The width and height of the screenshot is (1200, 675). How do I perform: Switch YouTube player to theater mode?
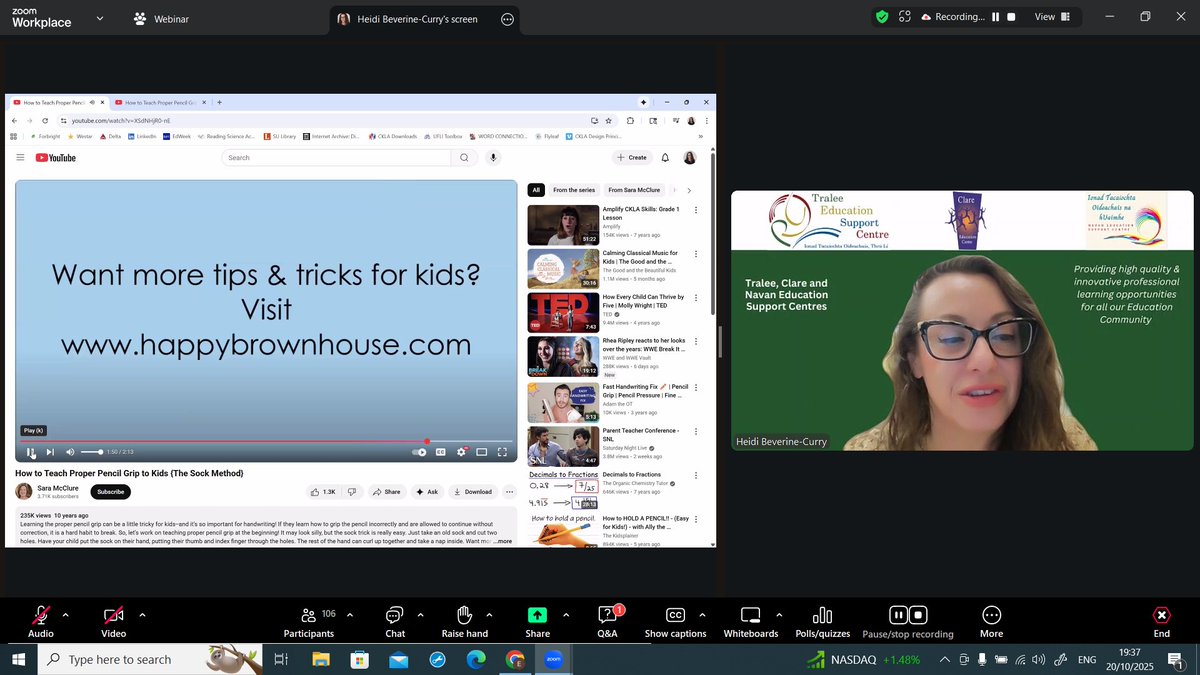click(x=481, y=452)
